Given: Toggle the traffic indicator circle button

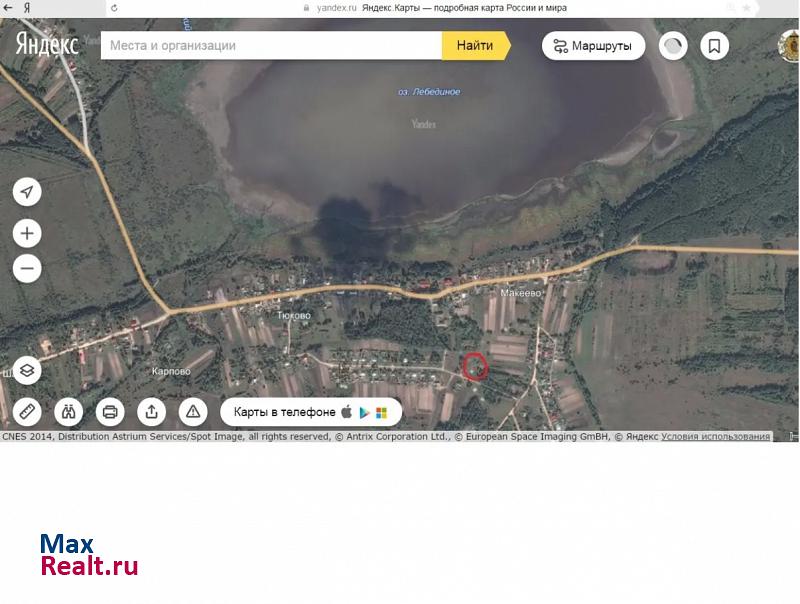Looking at the screenshot, I should click(x=673, y=46).
